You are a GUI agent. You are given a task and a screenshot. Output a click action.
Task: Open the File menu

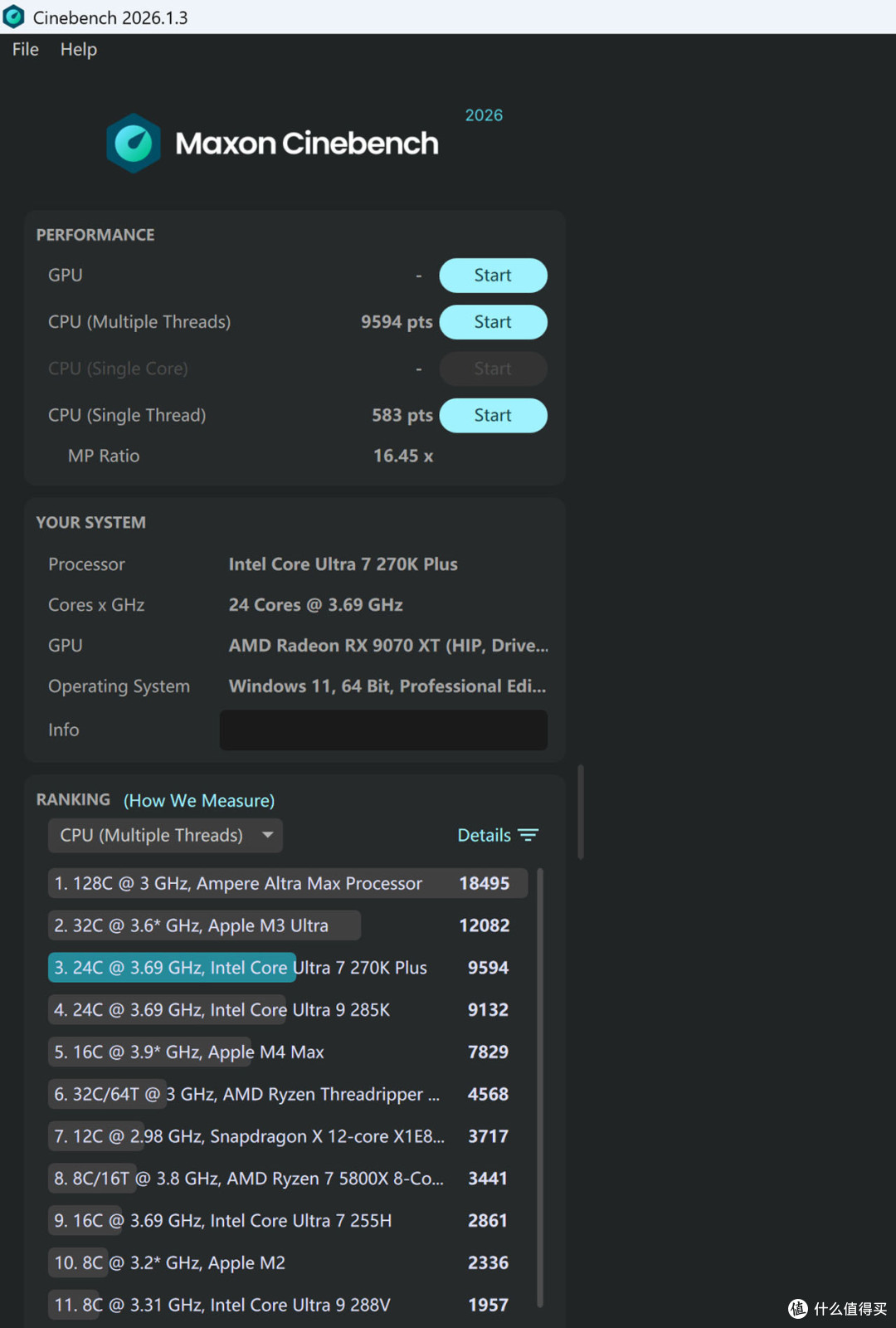coord(26,50)
